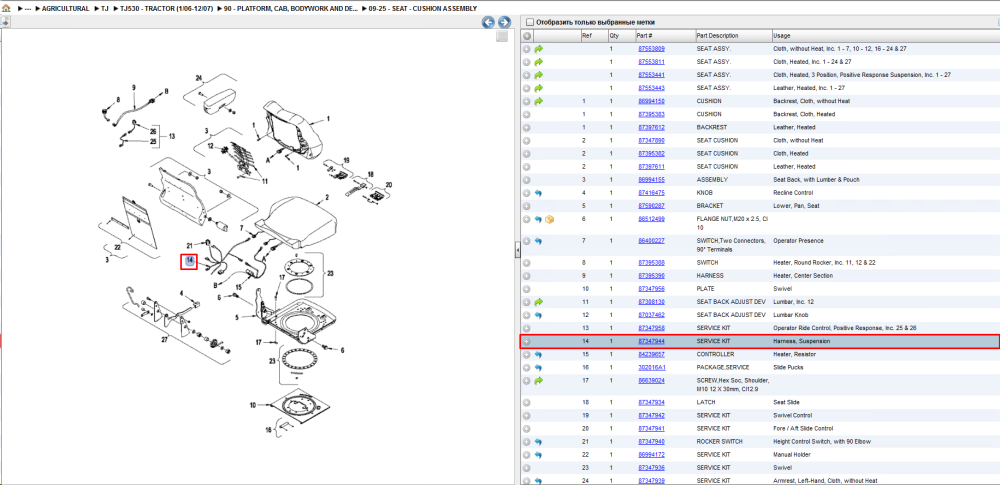Screen dimensions: 1000x485
Task: Go to the home icon in breadcrumb
Action: click(6, 9)
